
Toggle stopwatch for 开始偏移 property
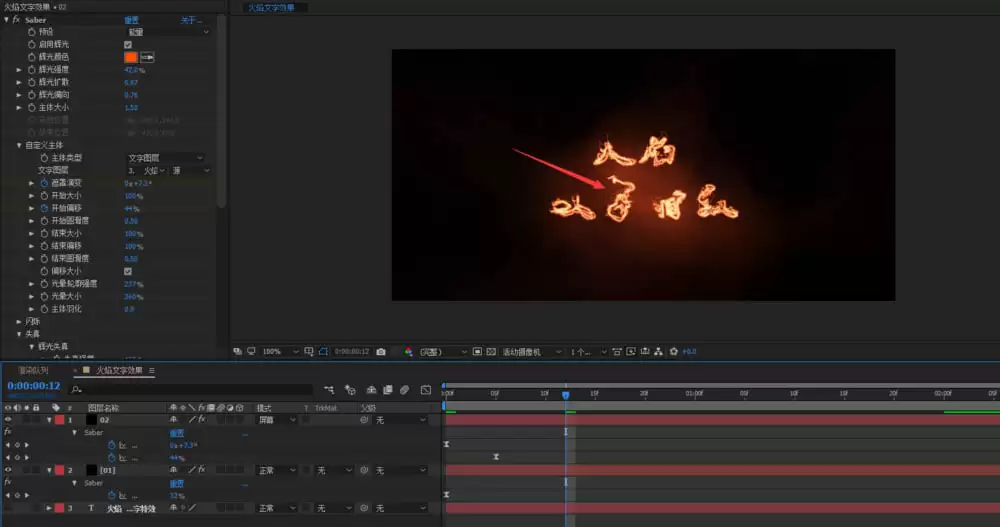(x=44, y=208)
